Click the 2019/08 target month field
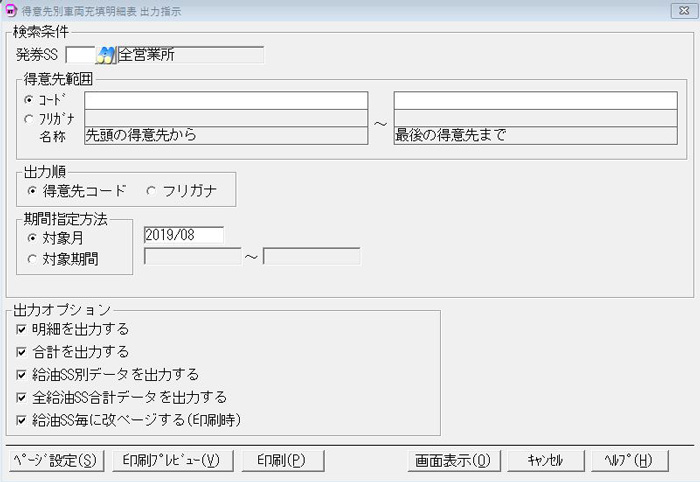 click(x=184, y=235)
